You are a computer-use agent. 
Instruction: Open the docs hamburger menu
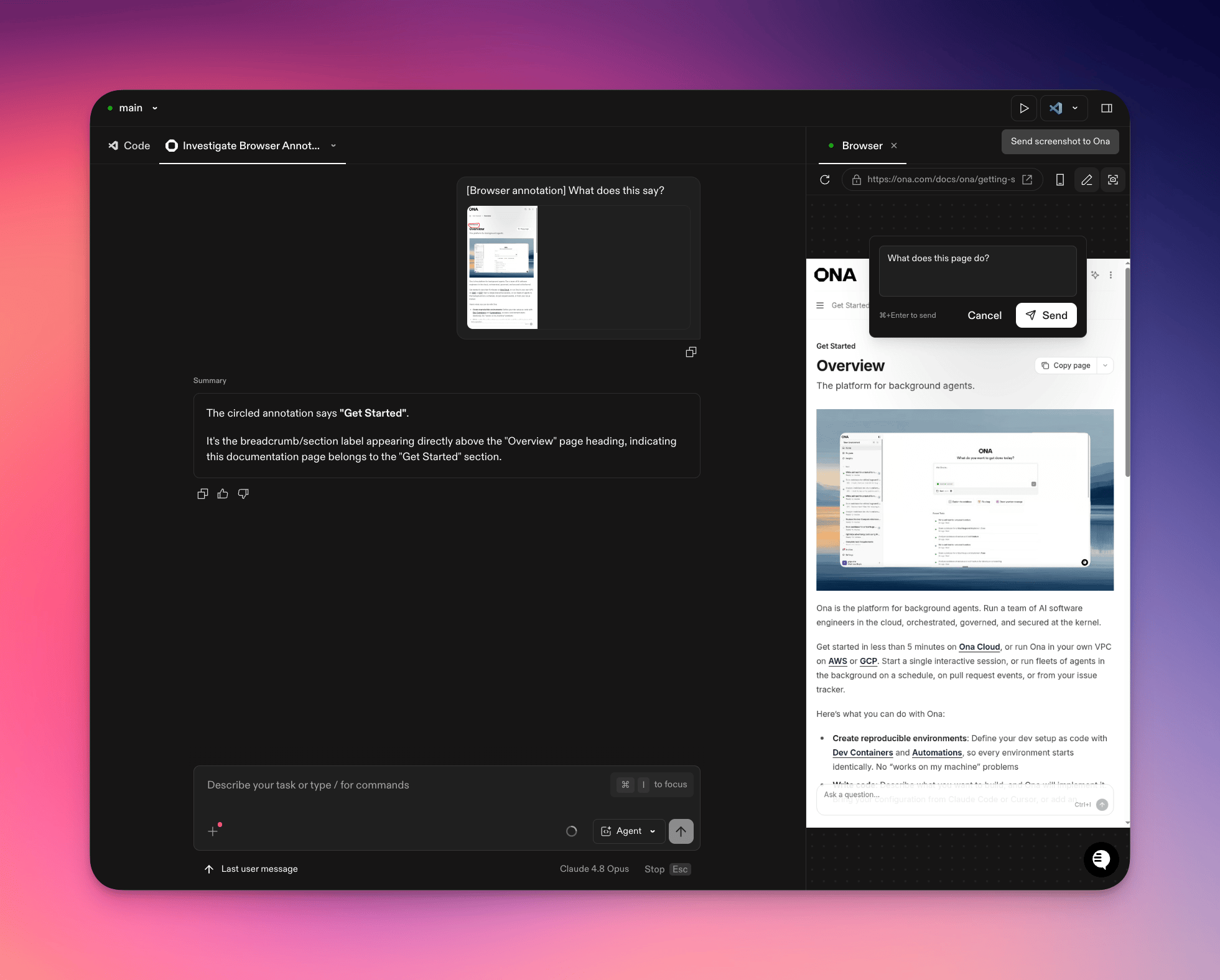point(820,305)
